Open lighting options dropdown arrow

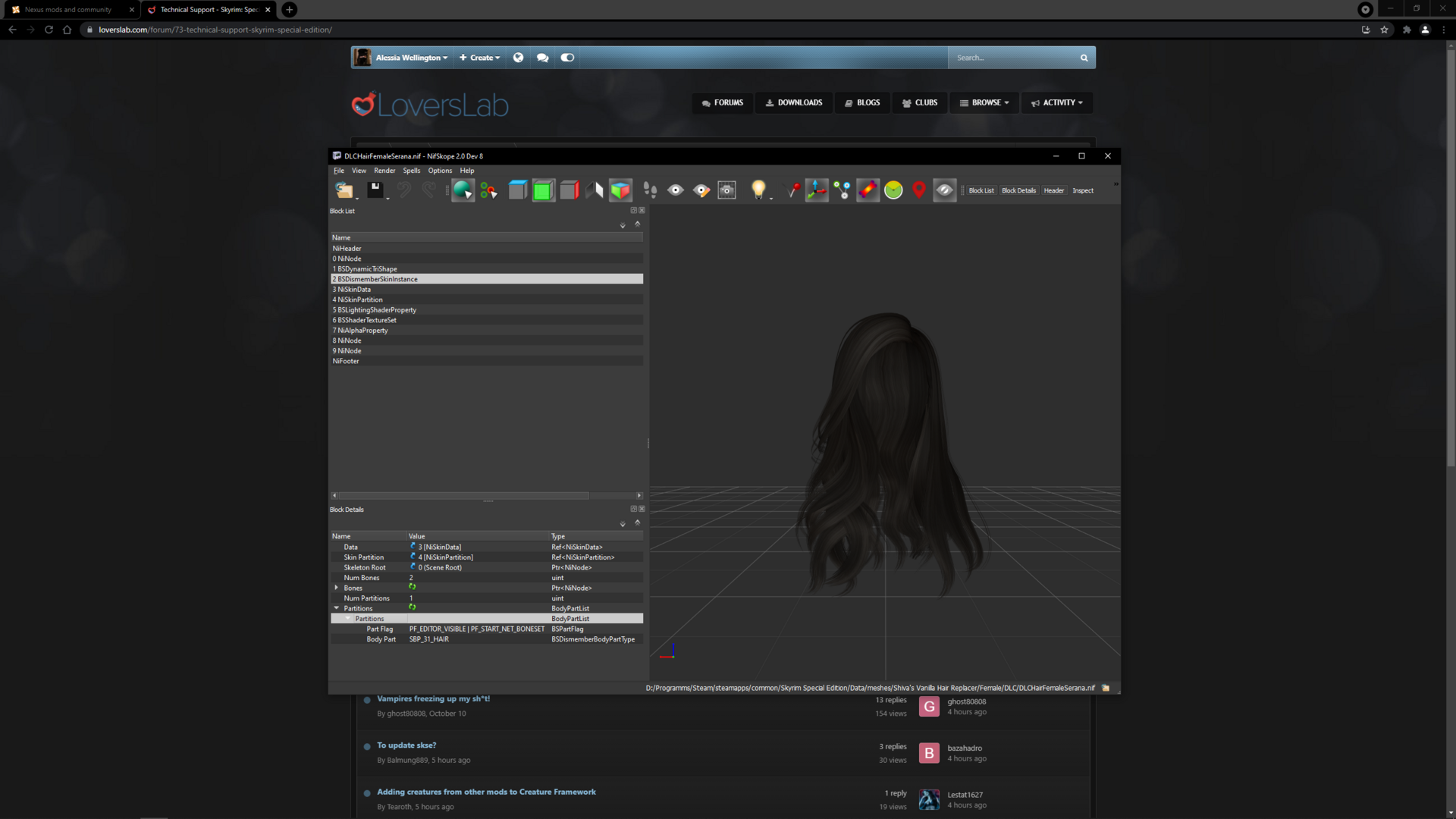(771, 199)
